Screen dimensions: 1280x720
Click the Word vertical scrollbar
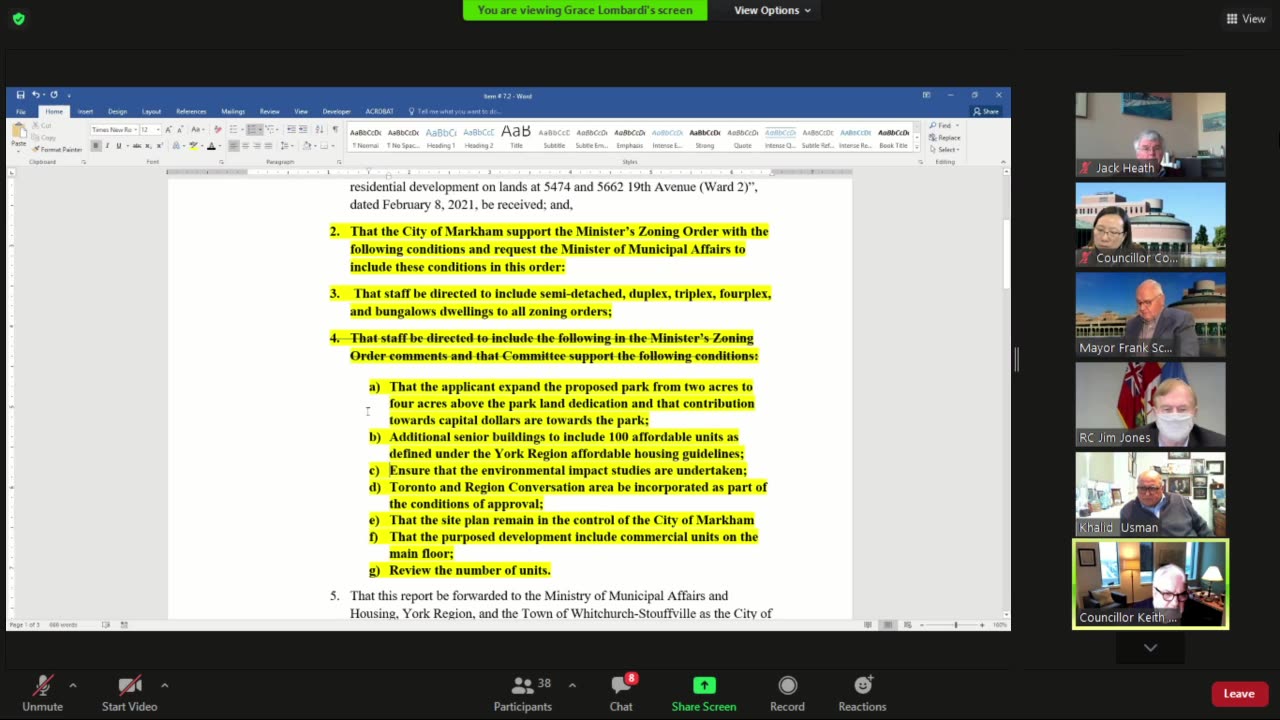[x=1006, y=395]
